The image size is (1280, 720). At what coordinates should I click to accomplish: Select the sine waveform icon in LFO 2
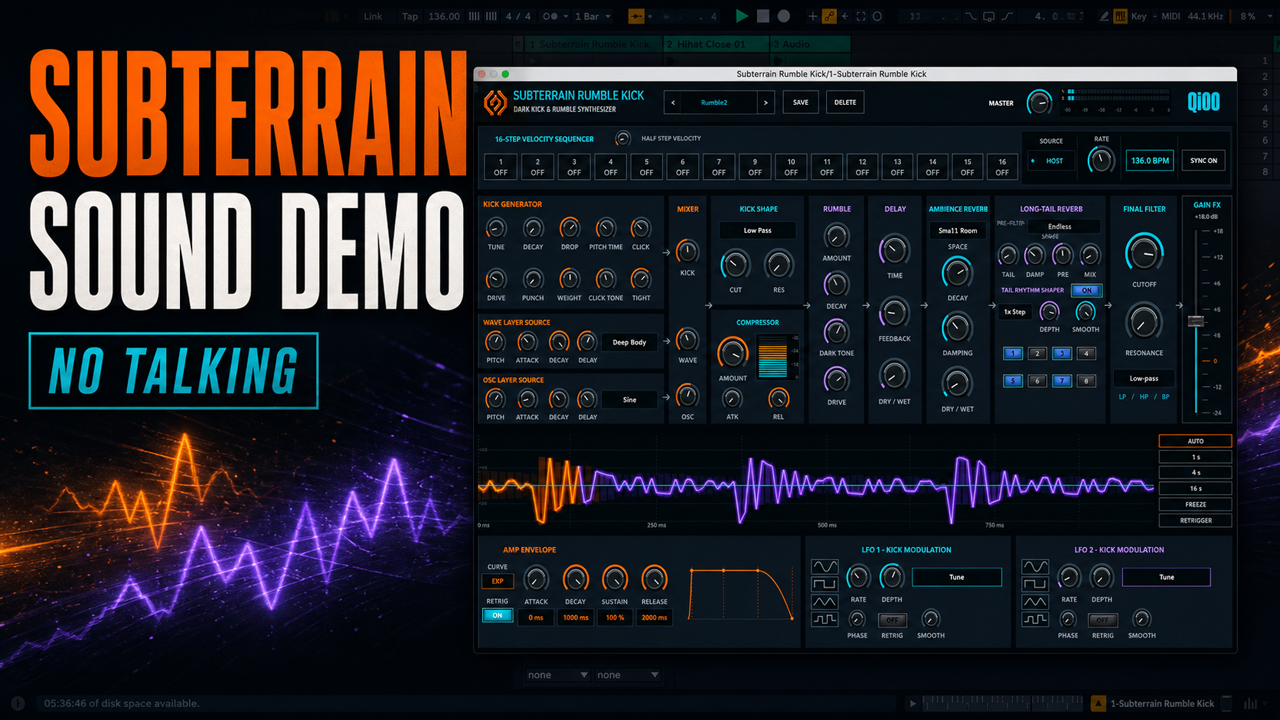tap(1035, 567)
